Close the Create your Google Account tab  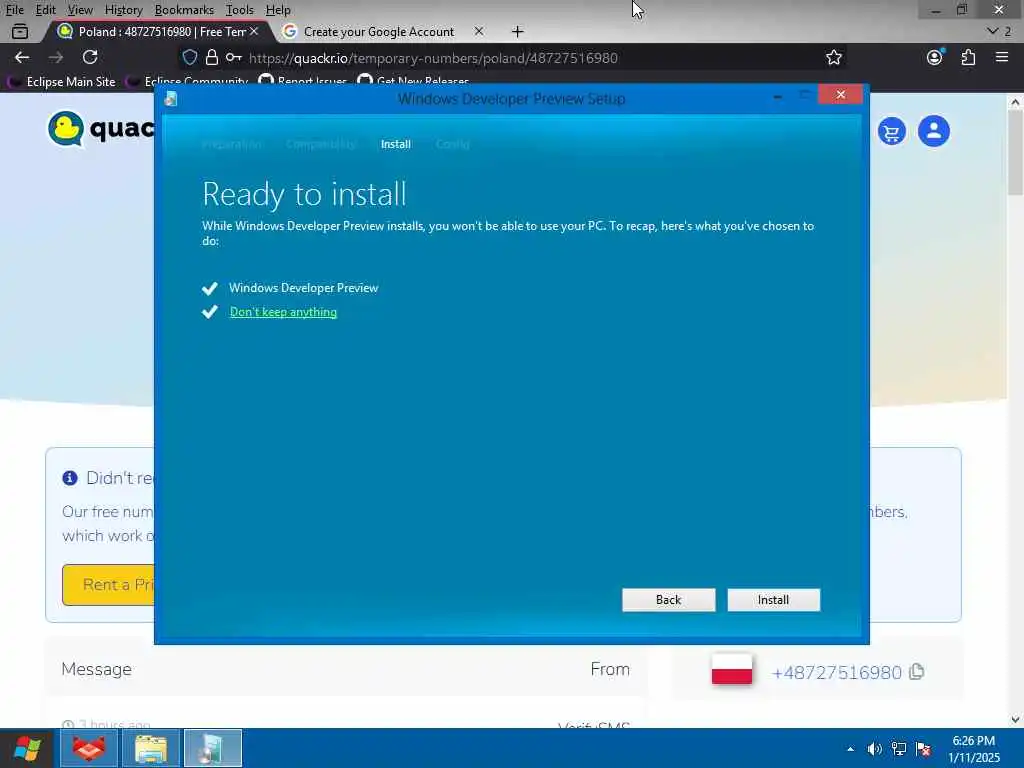479,31
